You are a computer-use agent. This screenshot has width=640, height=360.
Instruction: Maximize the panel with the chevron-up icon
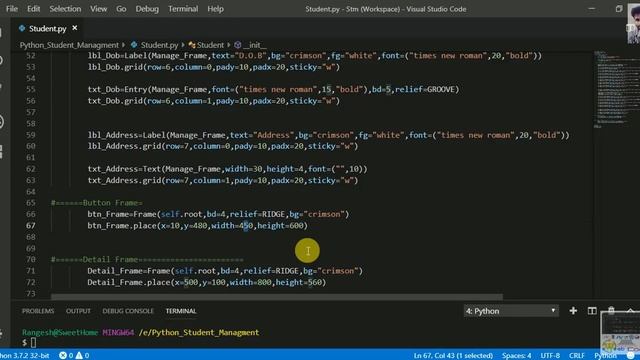coord(630,311)
